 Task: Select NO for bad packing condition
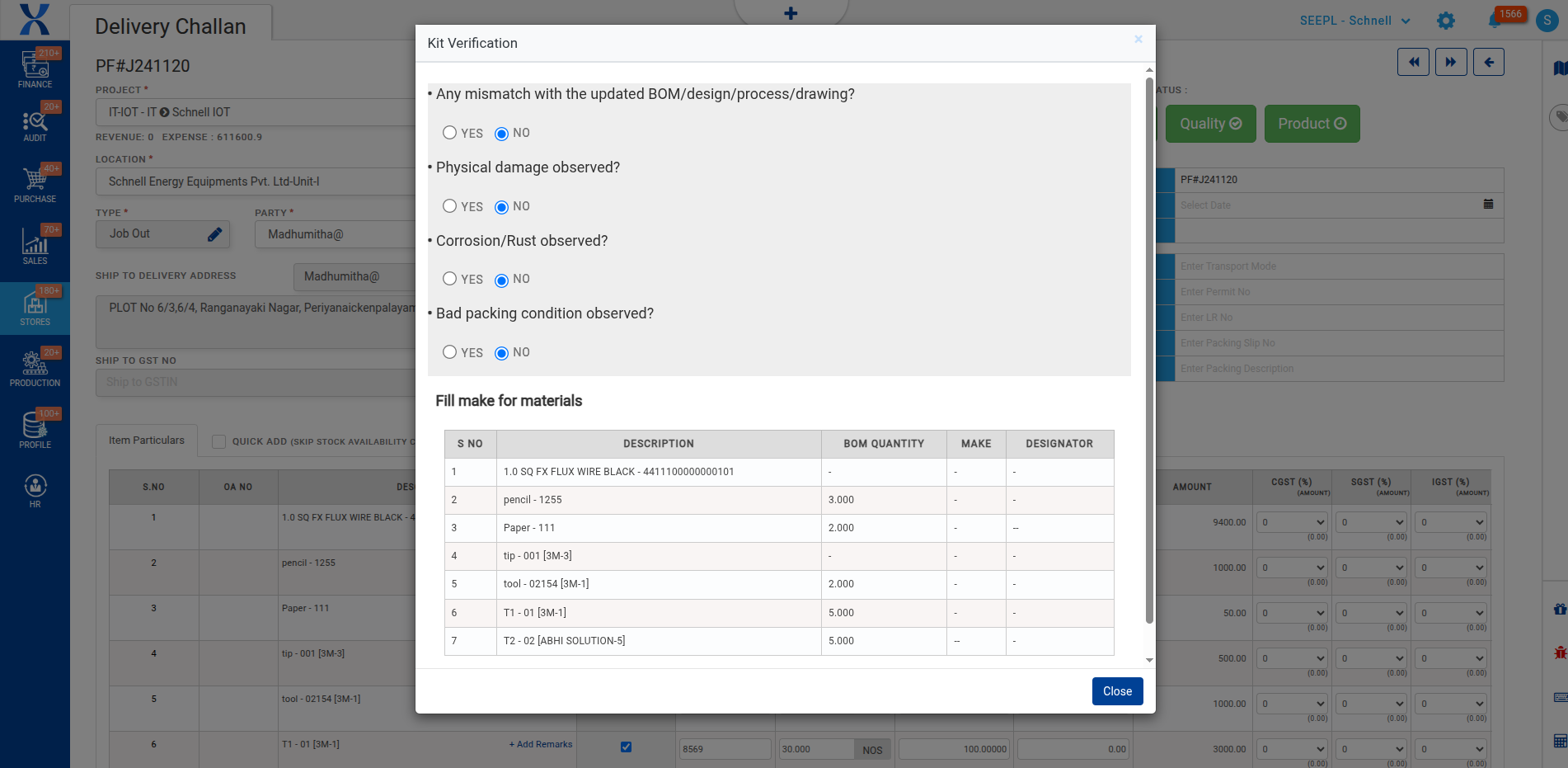pos(501,353)
